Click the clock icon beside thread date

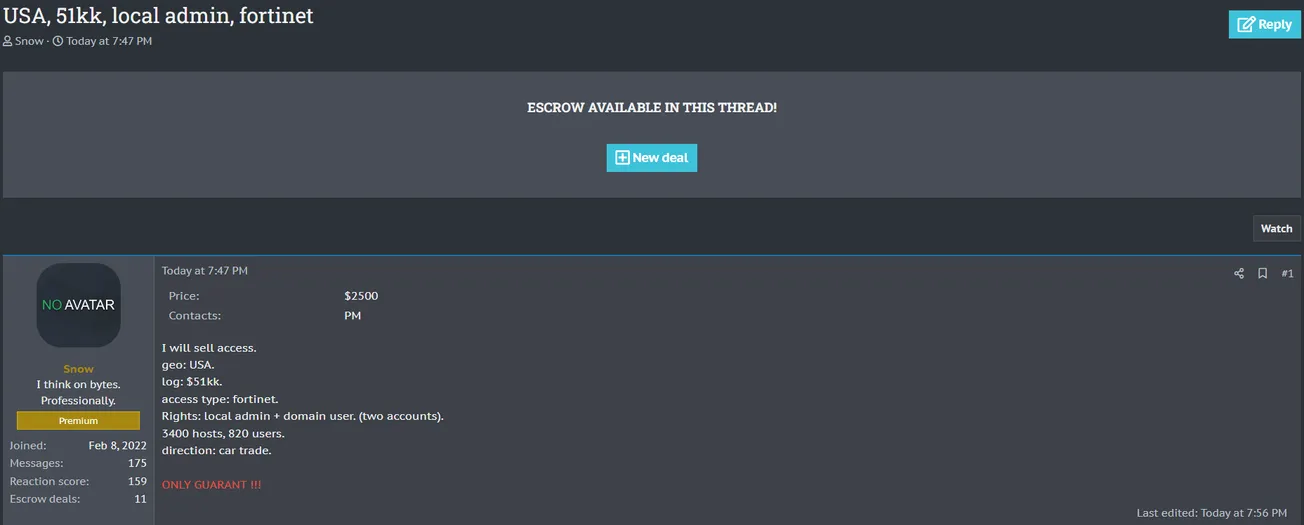tap(58, 41)
